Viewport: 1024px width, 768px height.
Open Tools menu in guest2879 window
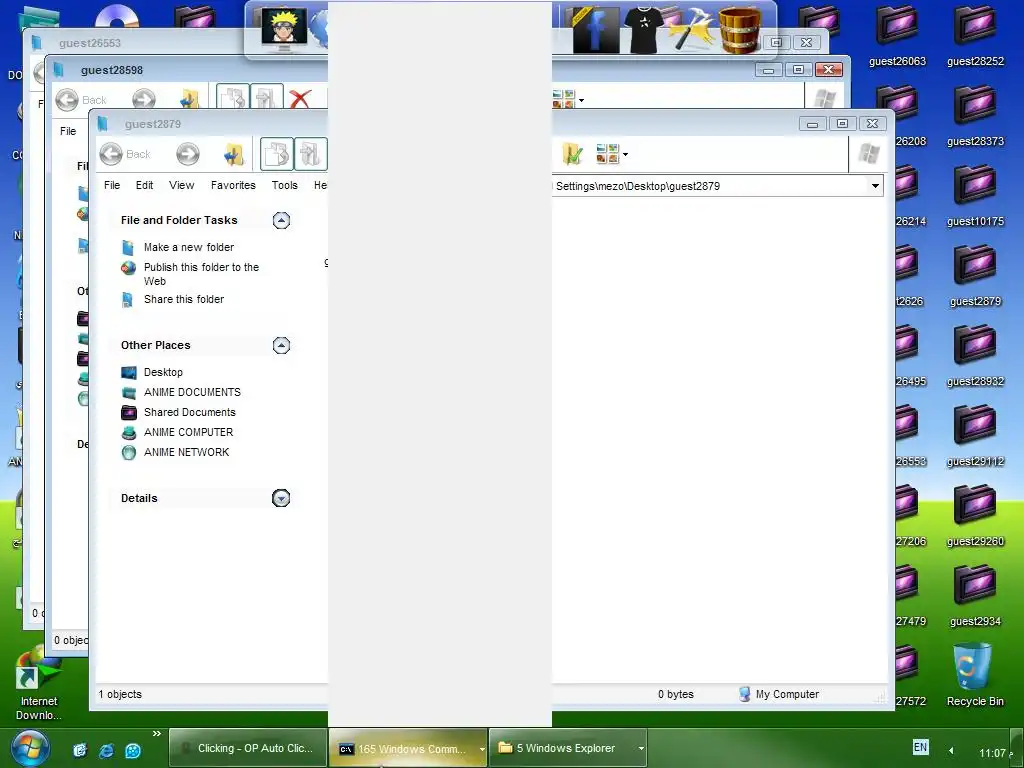[x=285, y=185]
